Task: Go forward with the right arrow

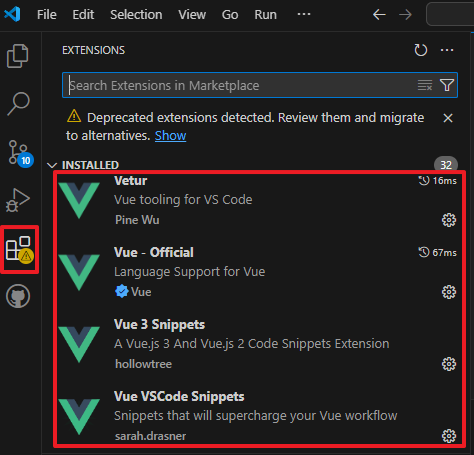Action: 405,14
